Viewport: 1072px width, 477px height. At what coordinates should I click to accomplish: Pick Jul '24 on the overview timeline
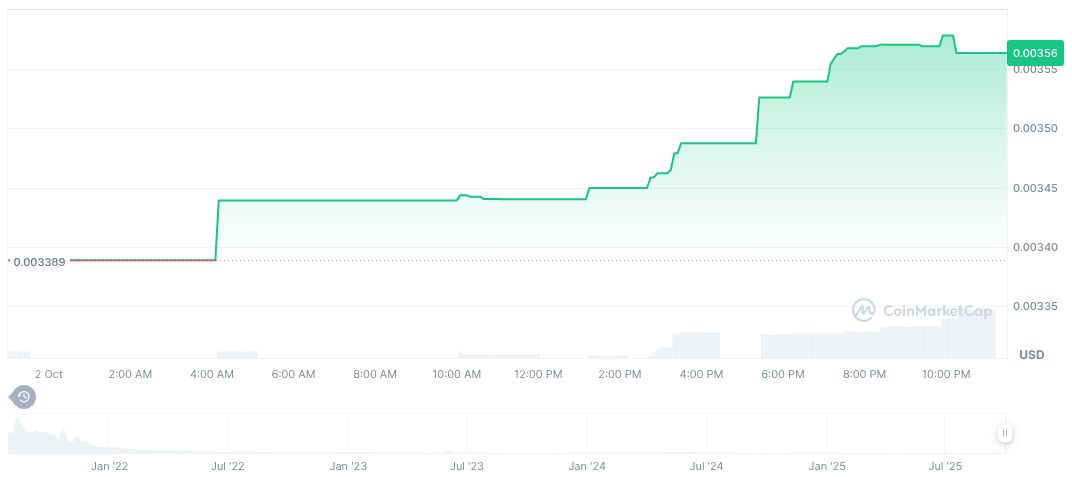point(707,466)
